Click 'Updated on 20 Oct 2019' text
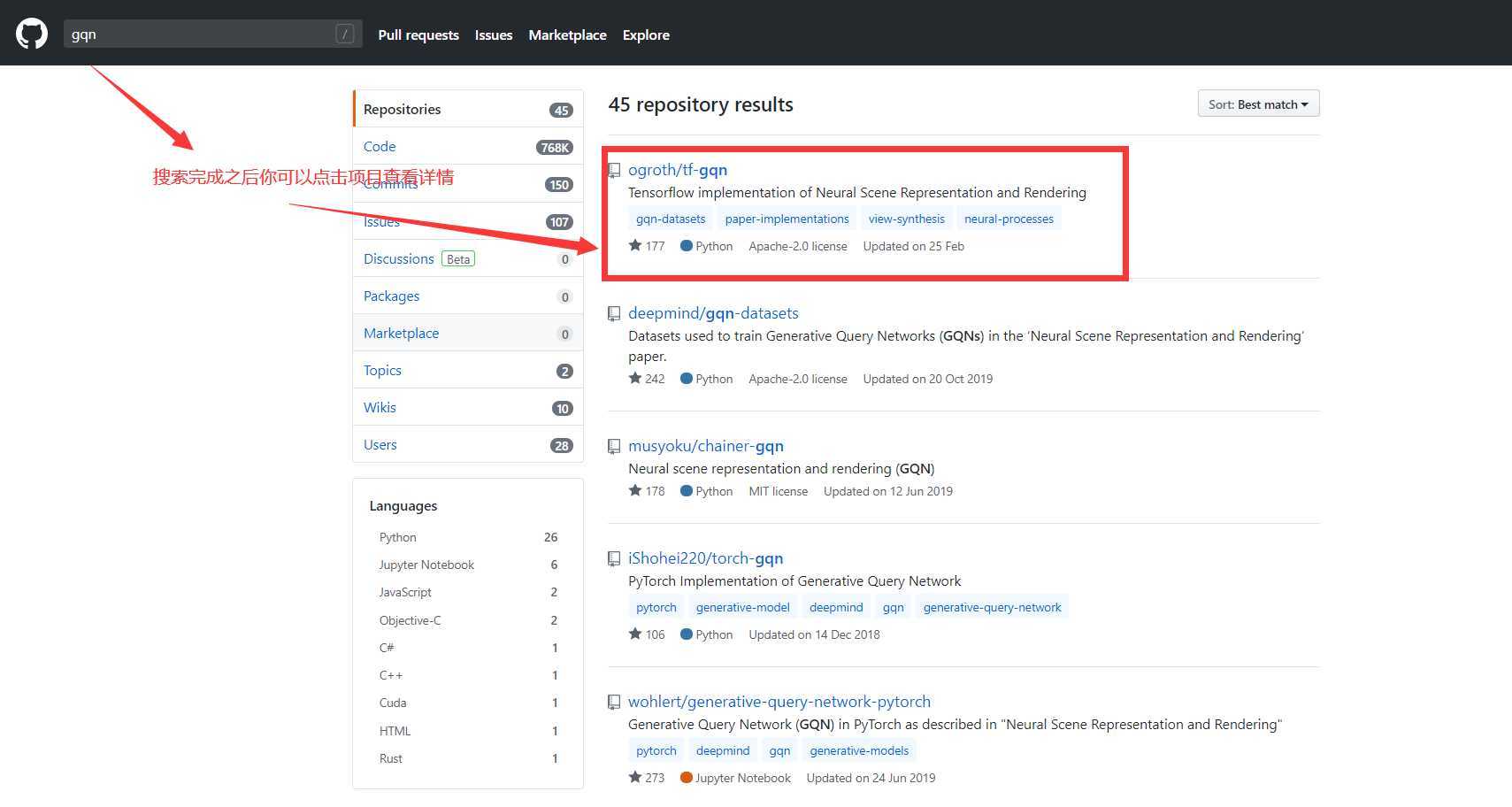1512x807 pixels. 927,379
